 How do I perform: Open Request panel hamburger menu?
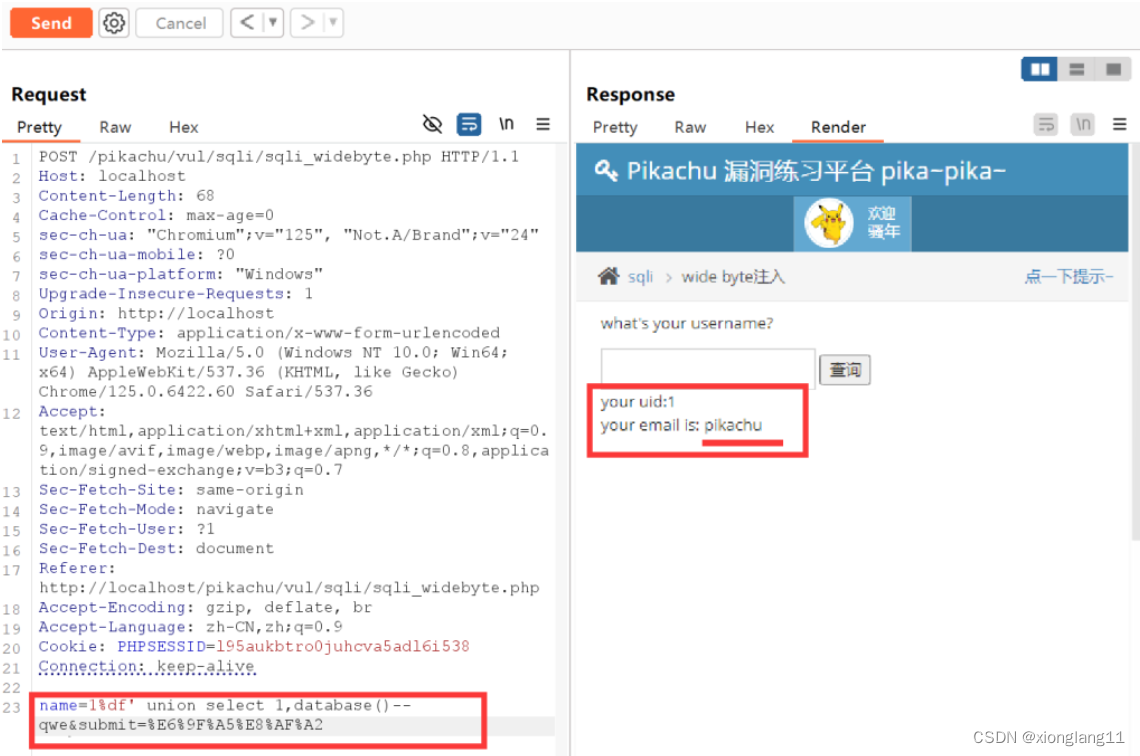click(543, 124)
